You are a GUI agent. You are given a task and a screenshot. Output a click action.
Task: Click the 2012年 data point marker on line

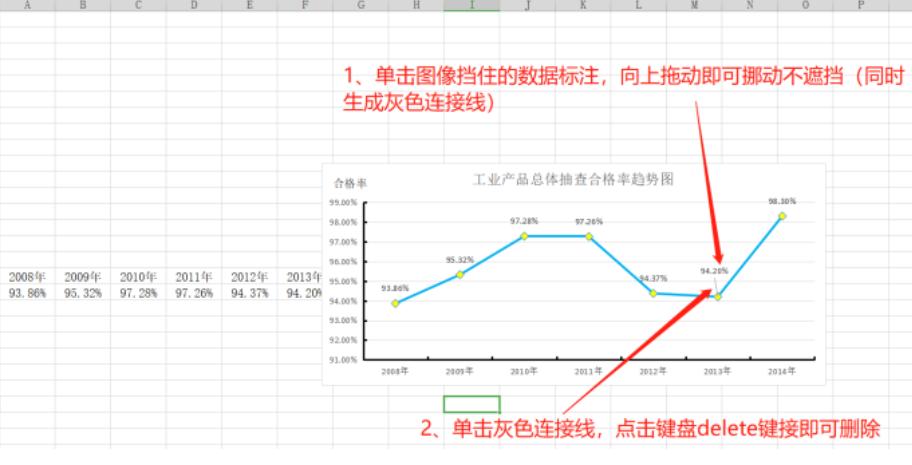click(653, 293)
